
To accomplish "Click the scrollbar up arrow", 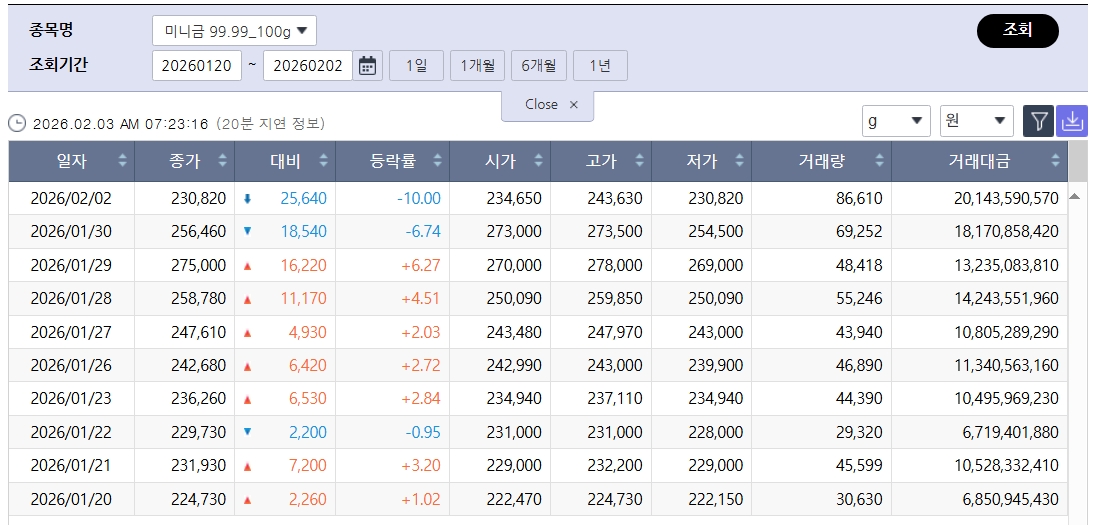I will point(1074,196).
